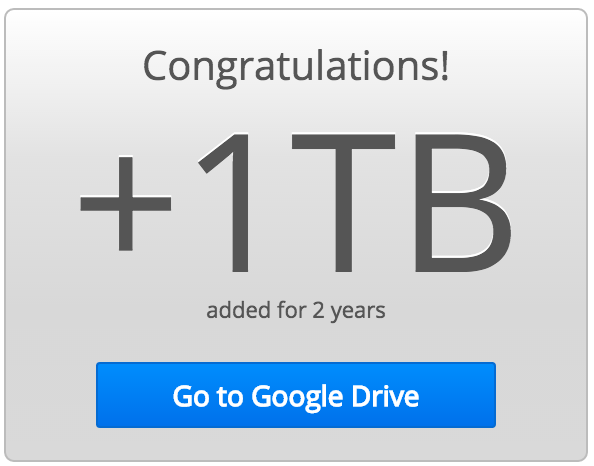Screen dimensions: 594x466
Task: Click the added for 2 years caption
Action: pyautogui.click(x=296, y=311)
